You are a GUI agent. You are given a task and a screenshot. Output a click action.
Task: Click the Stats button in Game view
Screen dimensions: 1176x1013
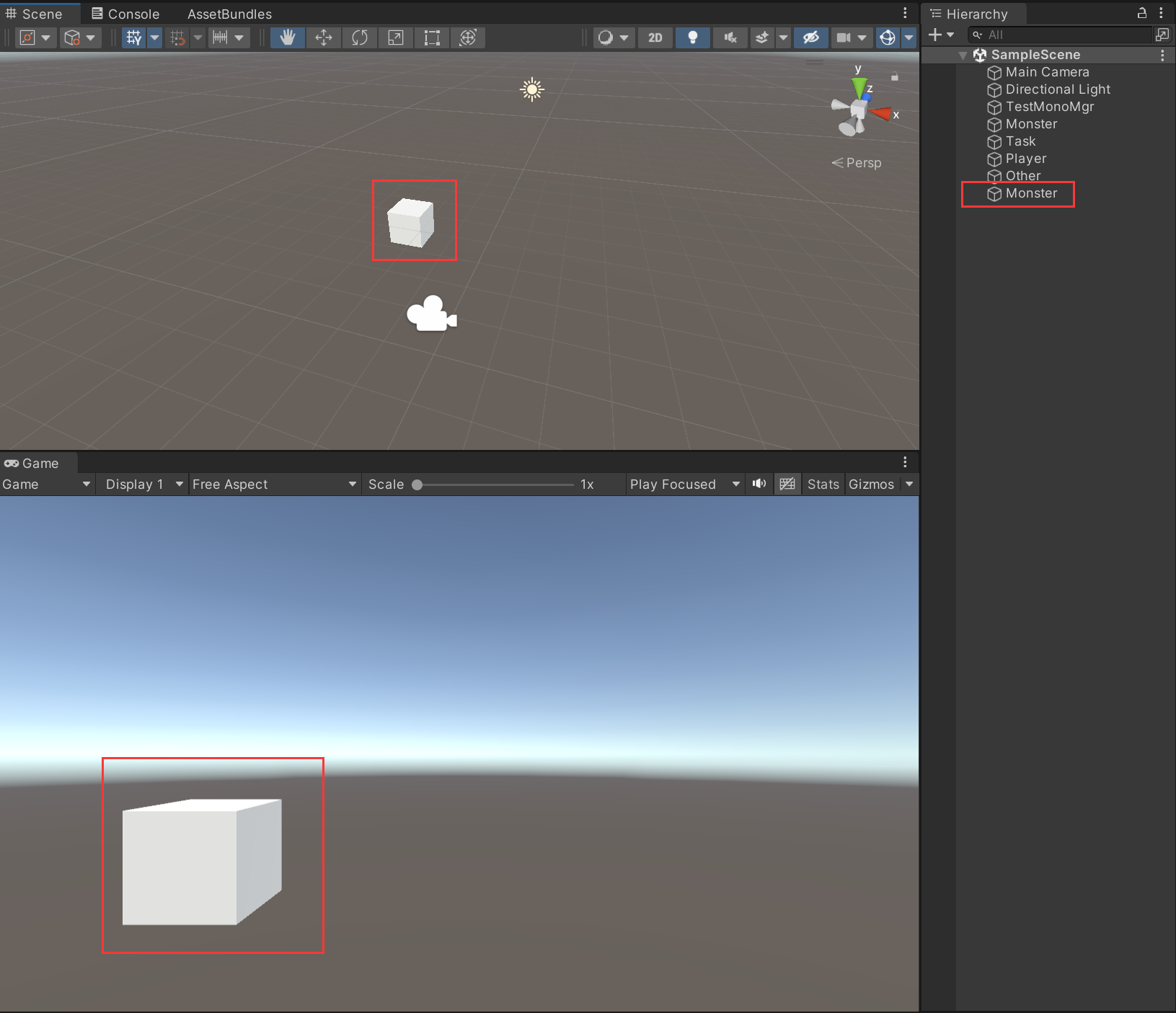tap(823, 484)
